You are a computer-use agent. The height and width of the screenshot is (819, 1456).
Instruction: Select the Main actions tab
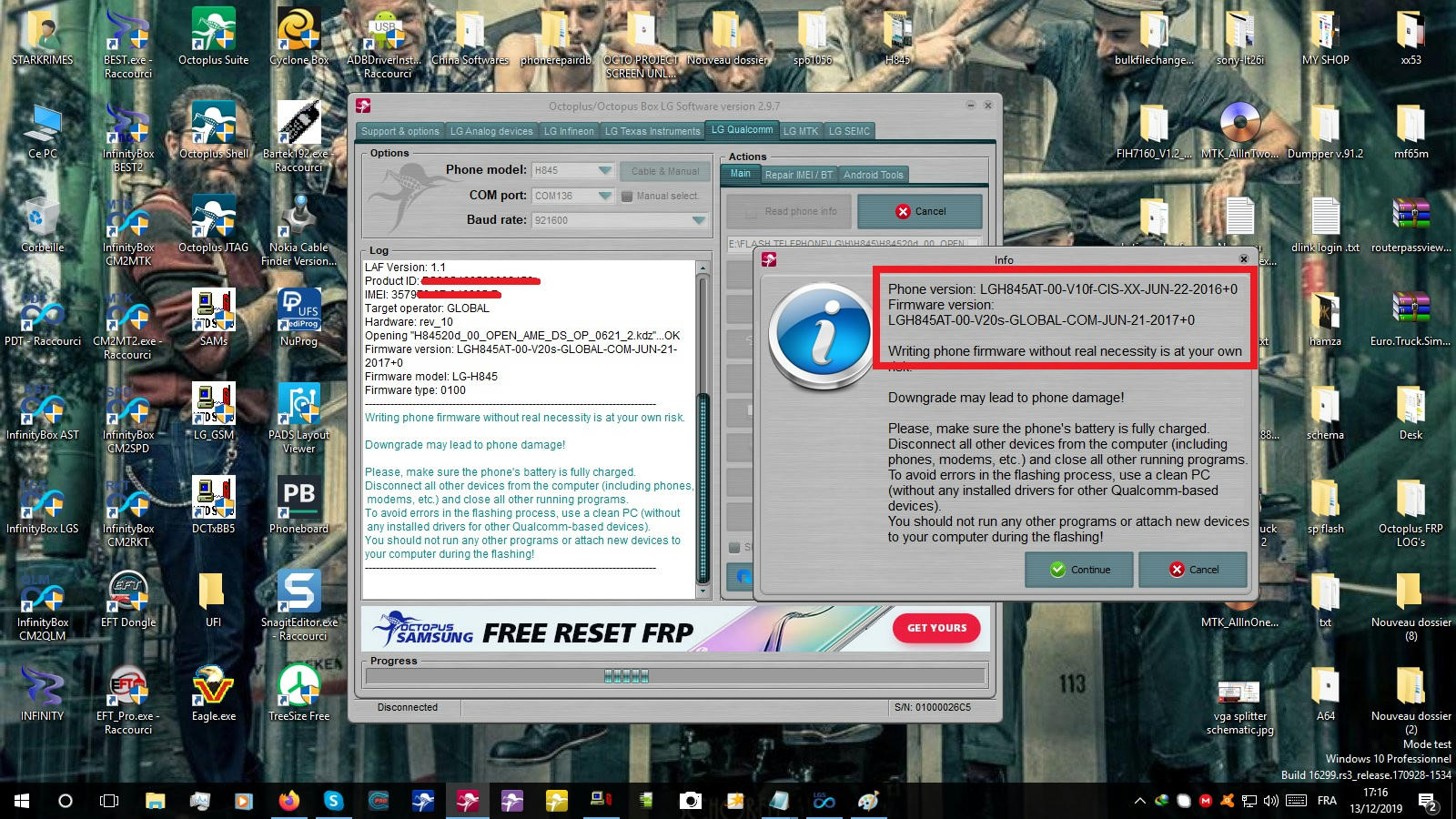click(x=741, y=174)
